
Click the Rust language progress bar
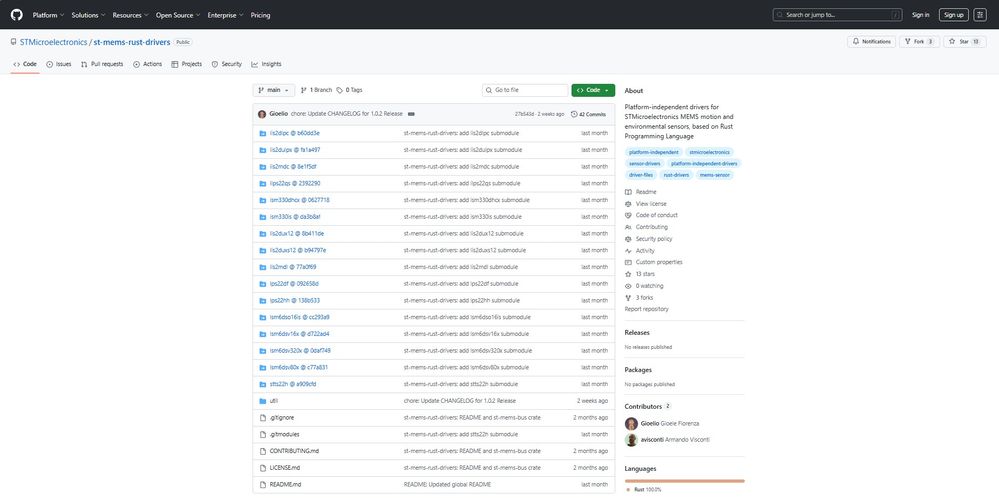coord(684,481)
